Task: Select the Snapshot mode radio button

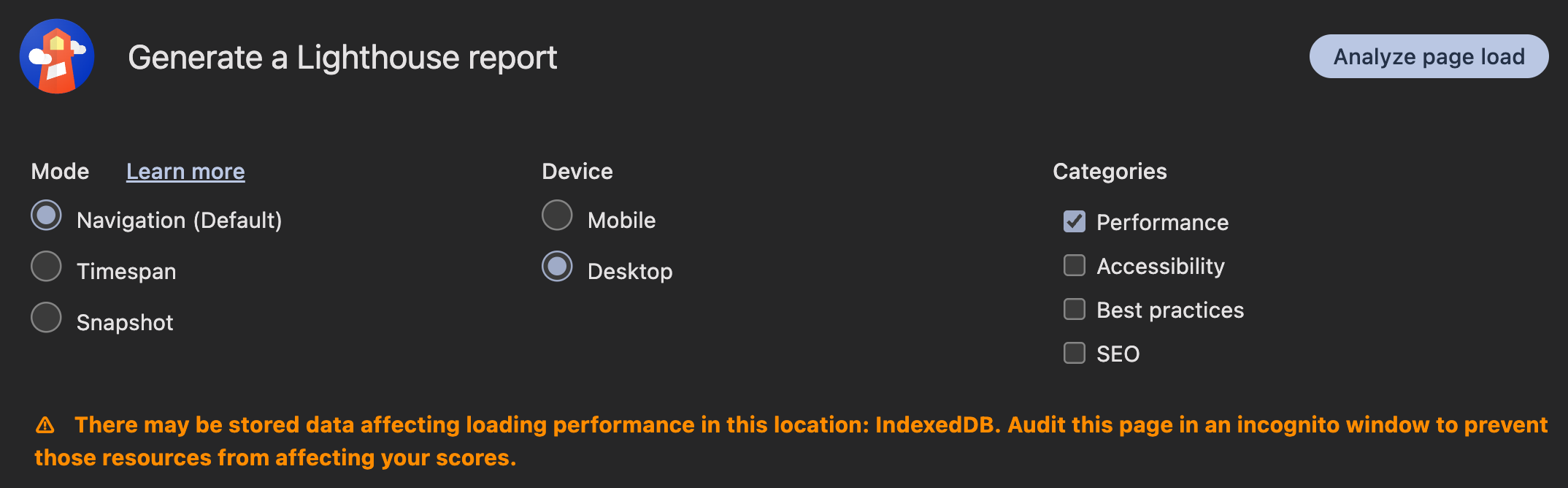Action: click(47, 318)
